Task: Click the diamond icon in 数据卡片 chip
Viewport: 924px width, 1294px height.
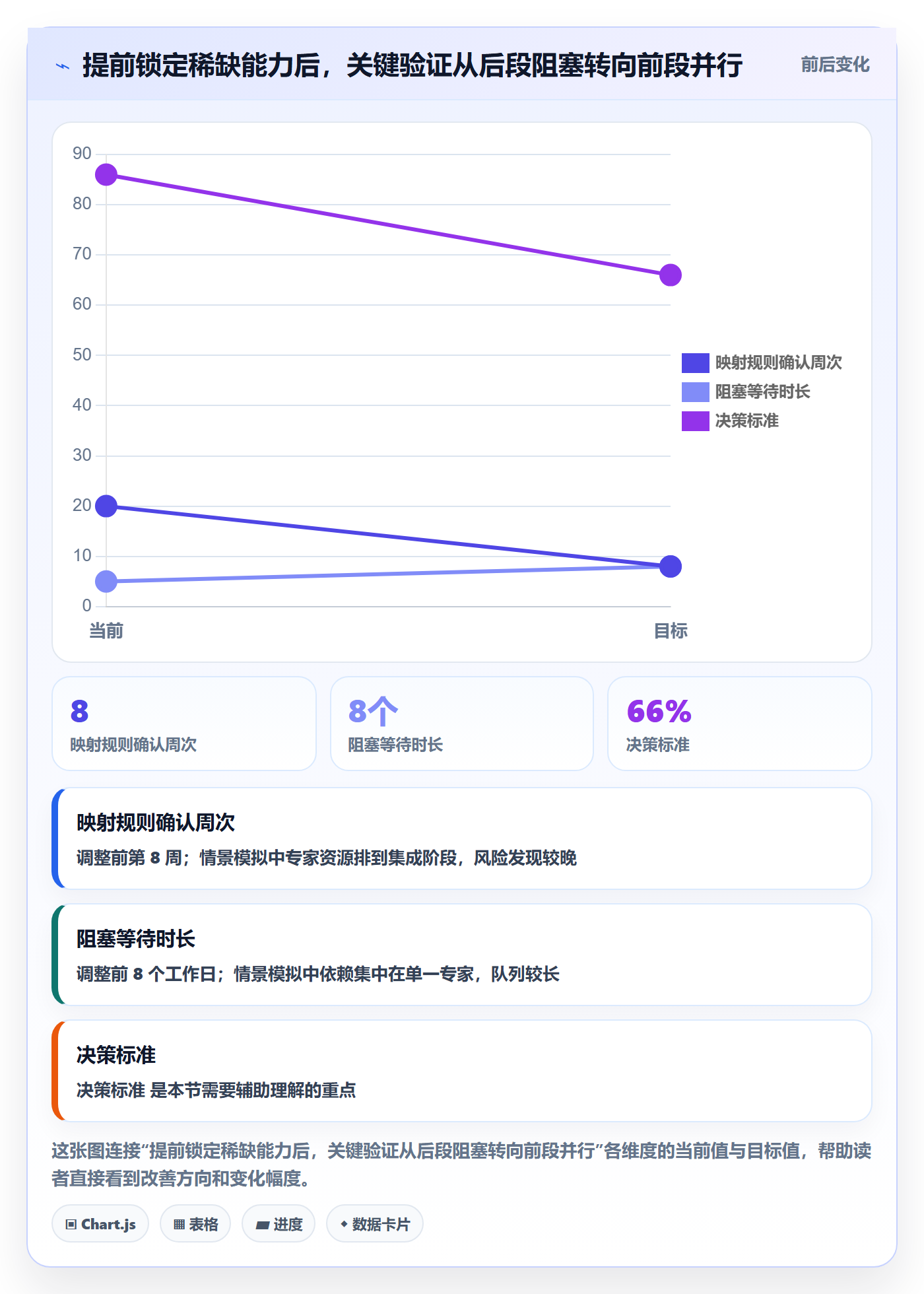Action: (344, 1224)
